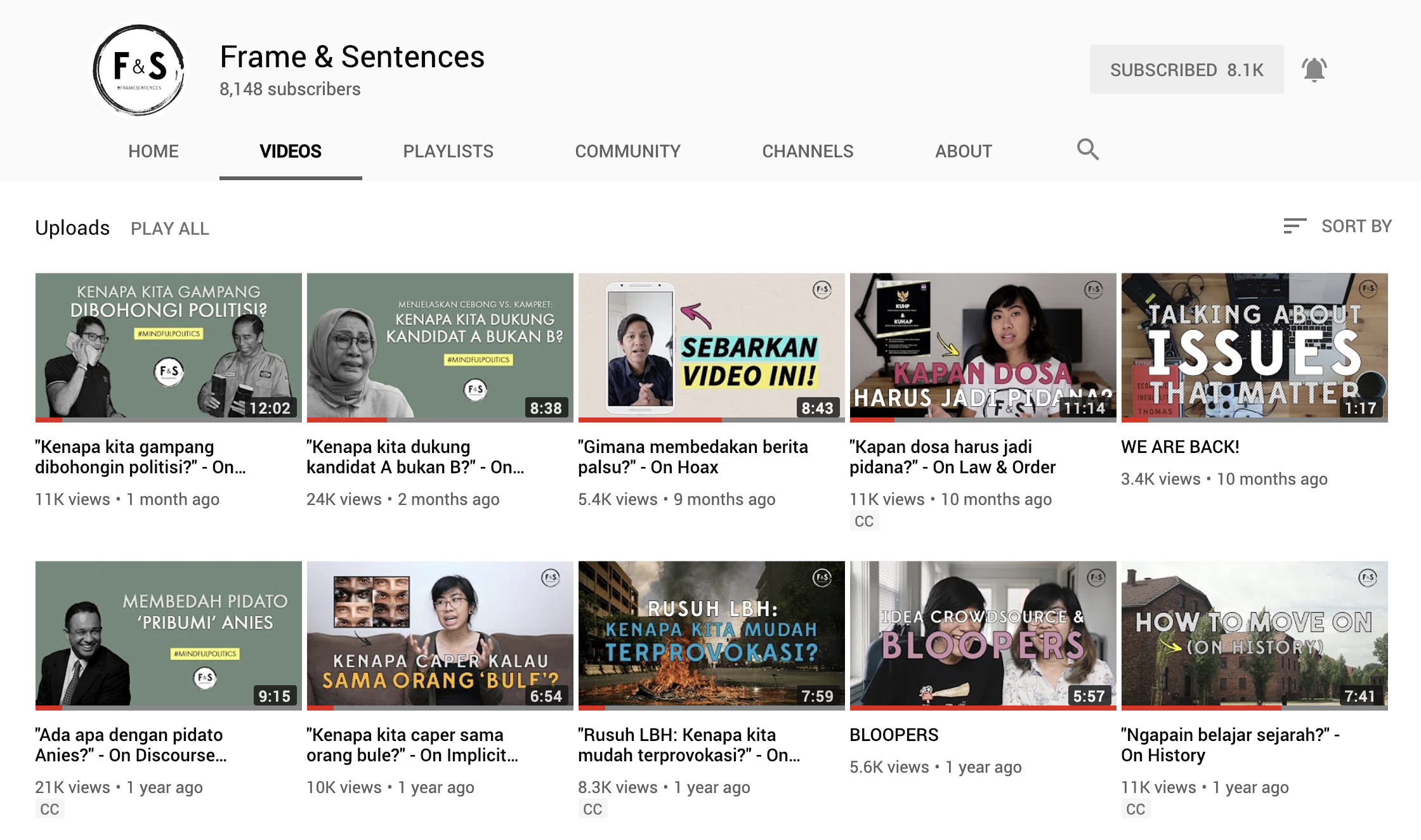Click the CC badge under pidato Anies video

pyautogui.click(x=49, y=810)
